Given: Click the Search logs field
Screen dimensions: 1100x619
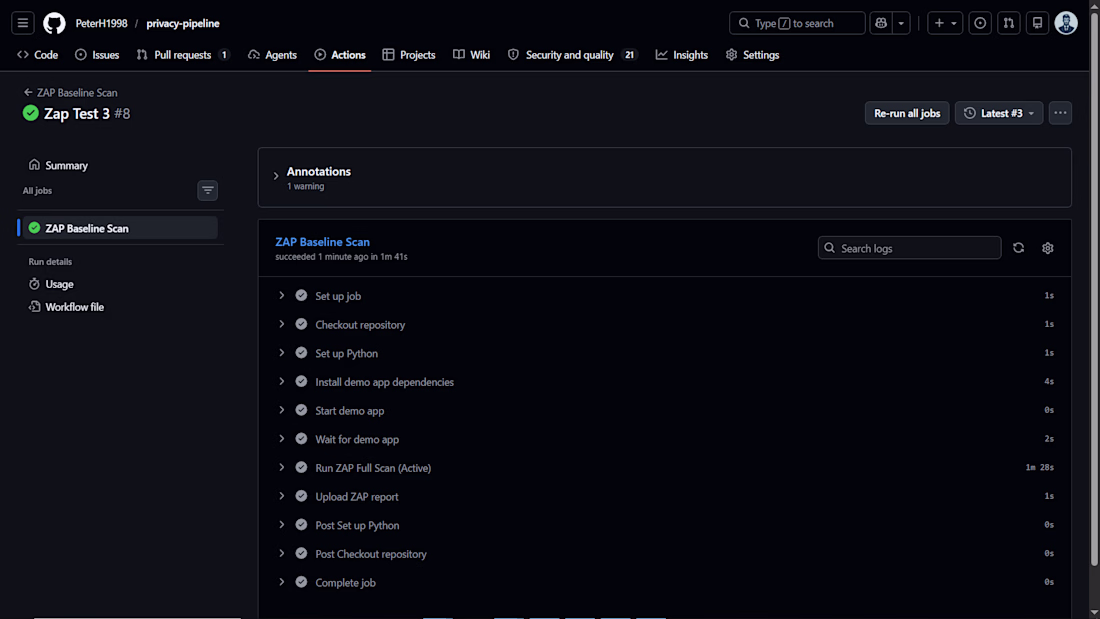Looking at the screenshot, I should tap(909, 248).
